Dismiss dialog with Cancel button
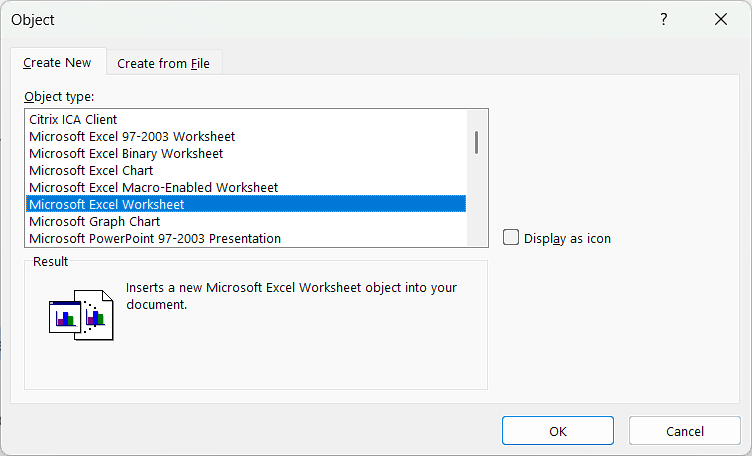The height and width of the screenshot is (456, 752). tap(684, 431)
